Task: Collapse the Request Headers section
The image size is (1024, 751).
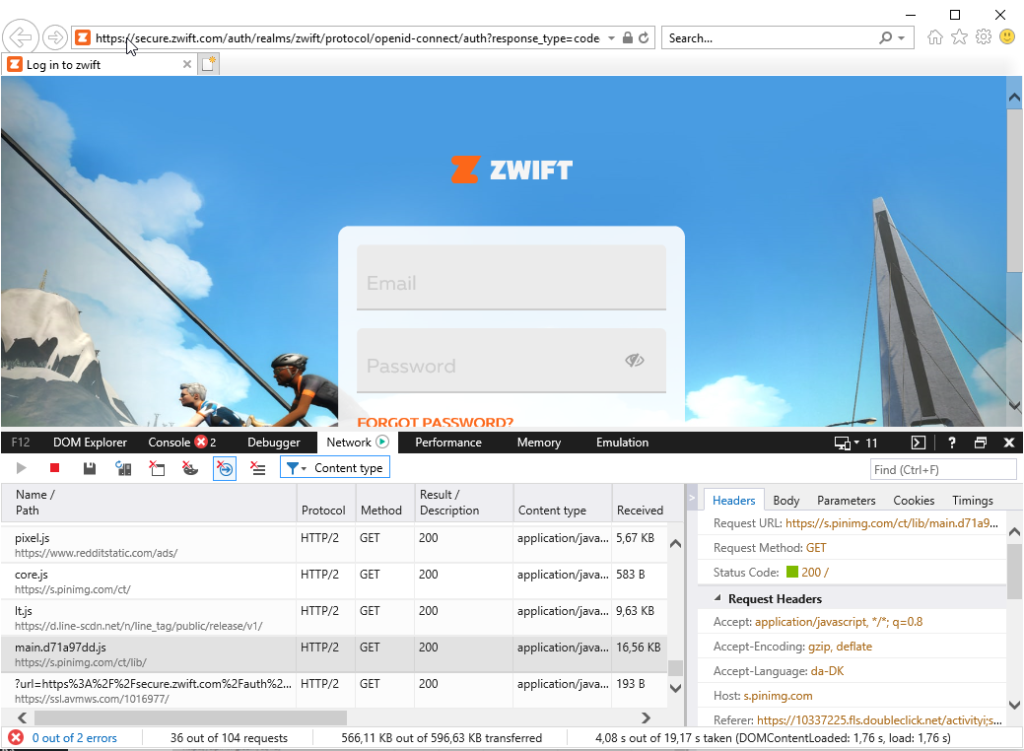Action: pyautogui.click(x=717, y=598)
